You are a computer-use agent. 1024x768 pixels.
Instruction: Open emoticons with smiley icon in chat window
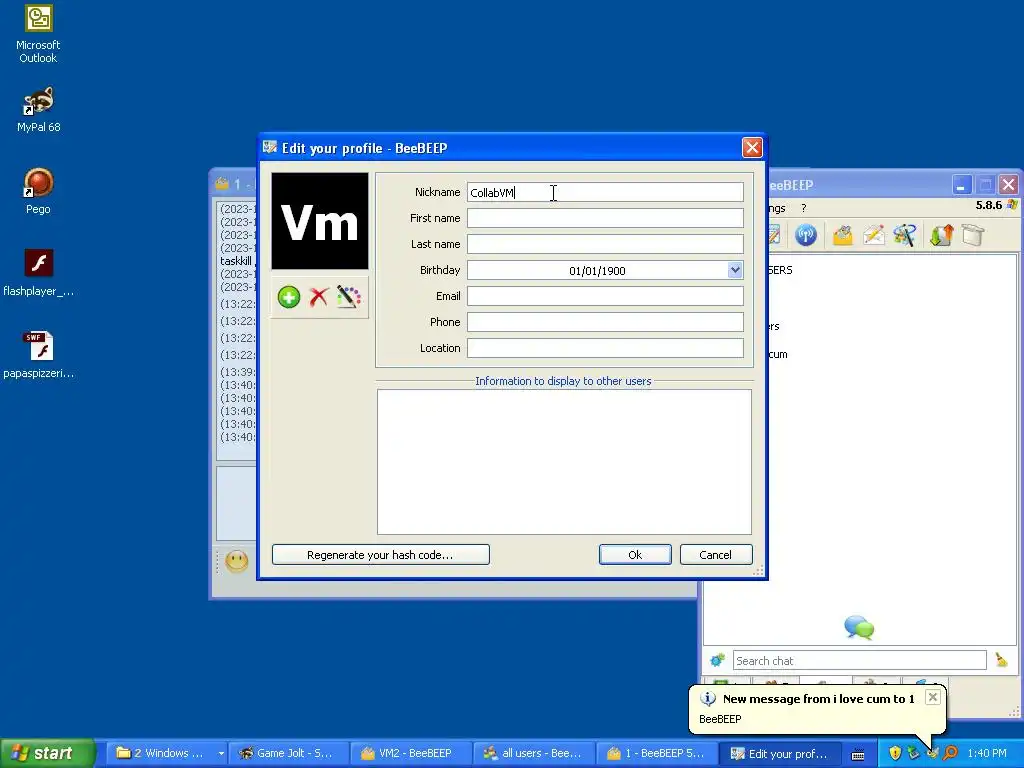click(237, 561)
